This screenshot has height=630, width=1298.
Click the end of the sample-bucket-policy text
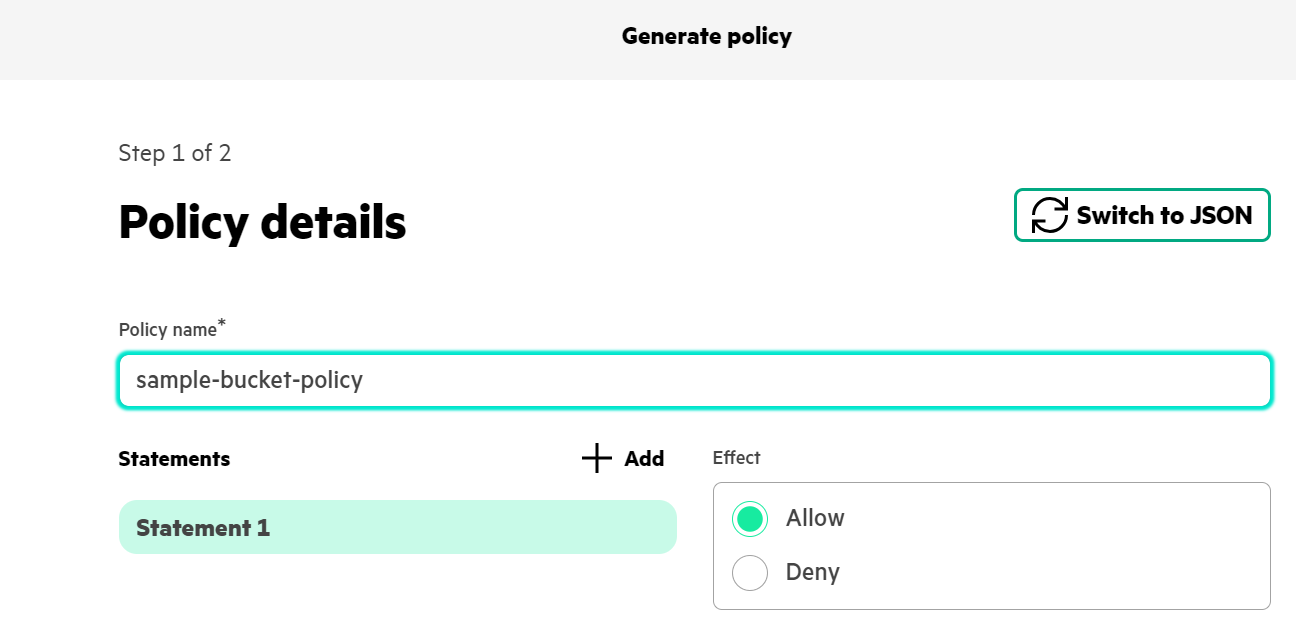[363, 381]
